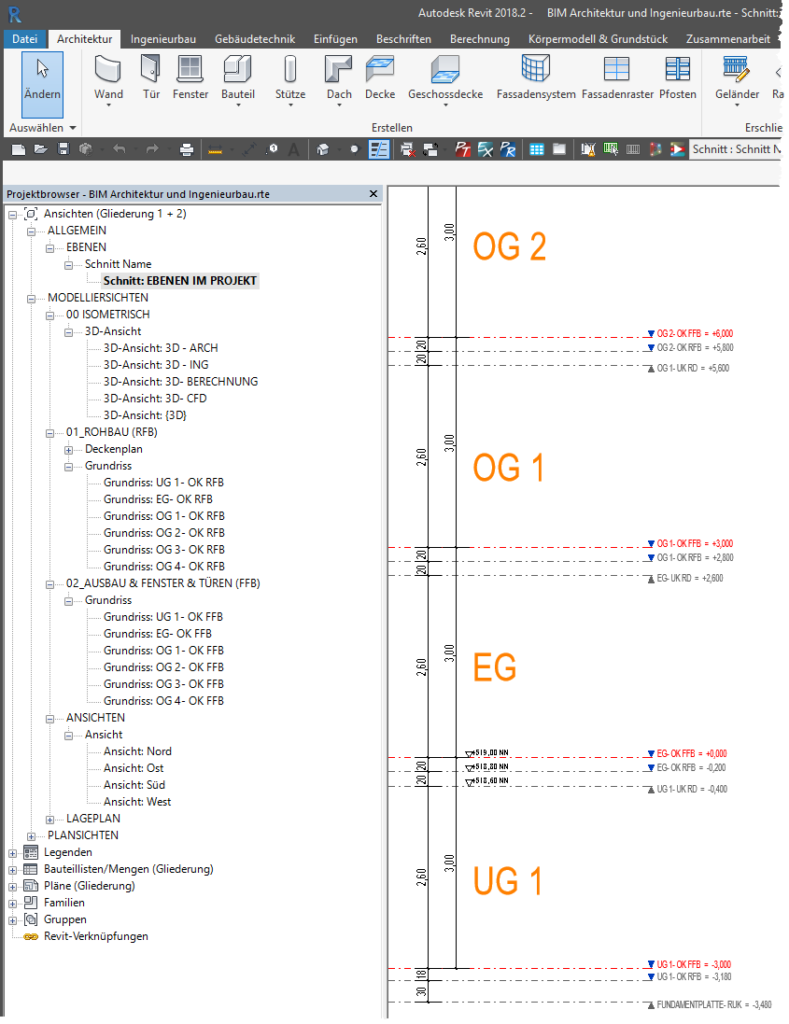789x1024 pixels.
Task: Click the Ändern modify arrow tool
Action: 42,78
